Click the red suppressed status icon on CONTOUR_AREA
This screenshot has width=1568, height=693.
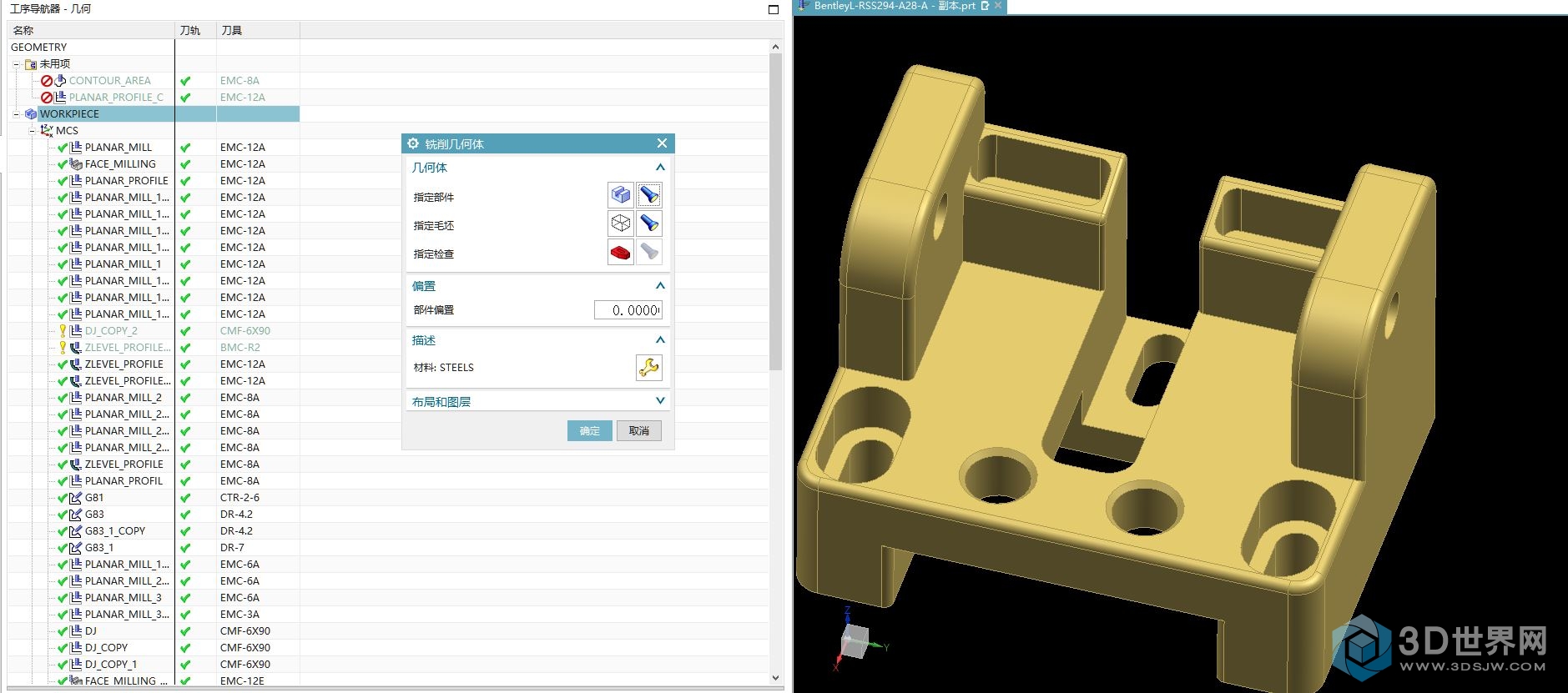pyautogui.click(x=47, y=81)
